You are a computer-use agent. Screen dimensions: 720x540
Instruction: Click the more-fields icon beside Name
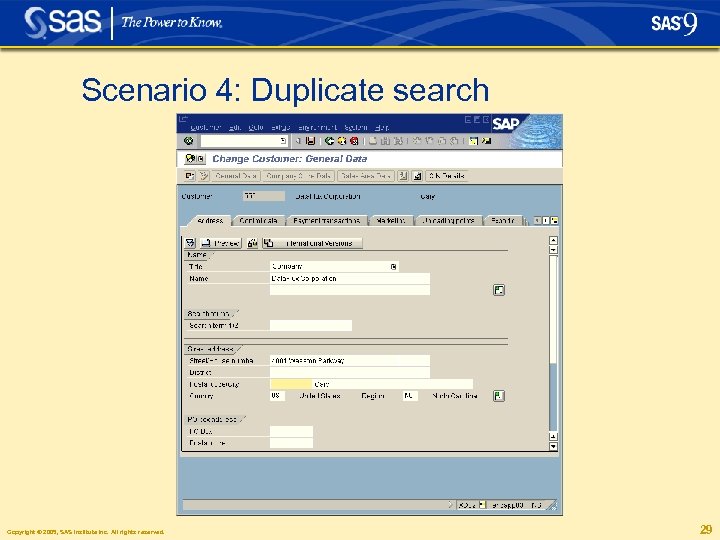(x=499, y=290)
